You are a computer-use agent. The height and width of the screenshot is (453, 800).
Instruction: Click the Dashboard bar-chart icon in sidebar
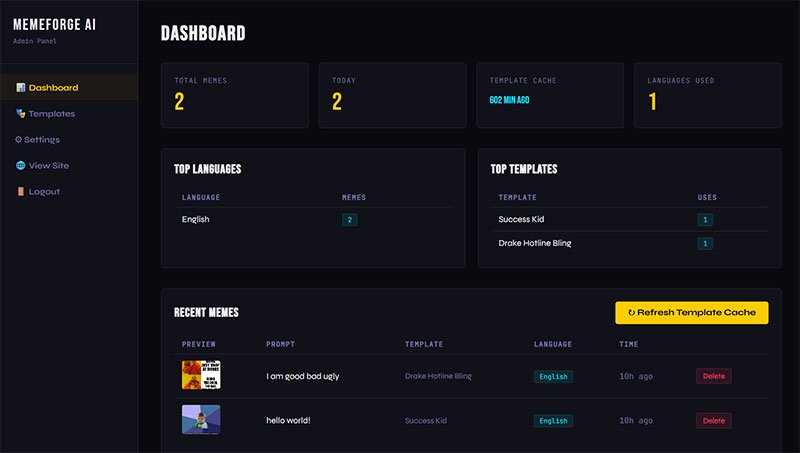(x=20, y=88)
